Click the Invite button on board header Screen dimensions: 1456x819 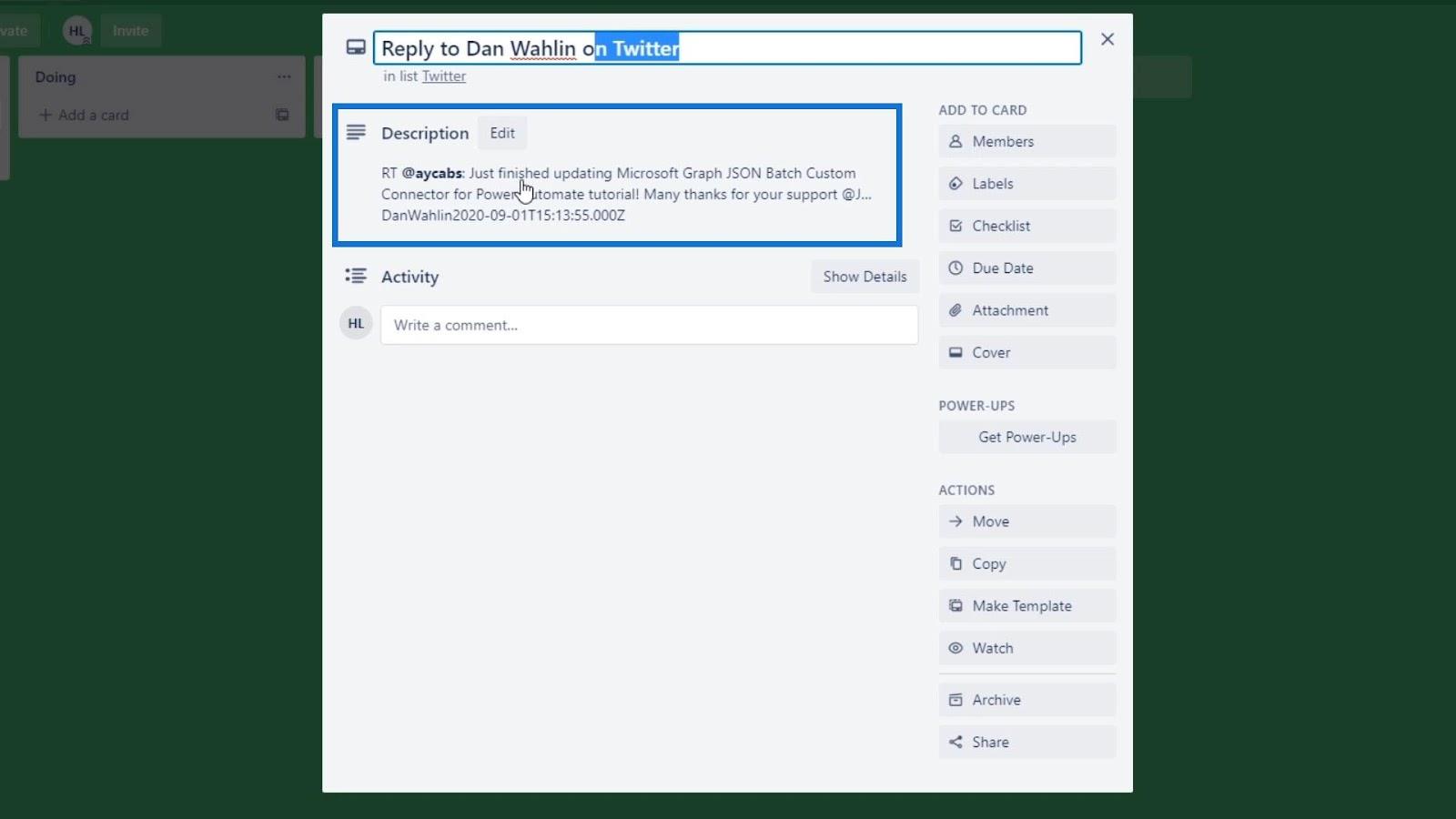130,31
